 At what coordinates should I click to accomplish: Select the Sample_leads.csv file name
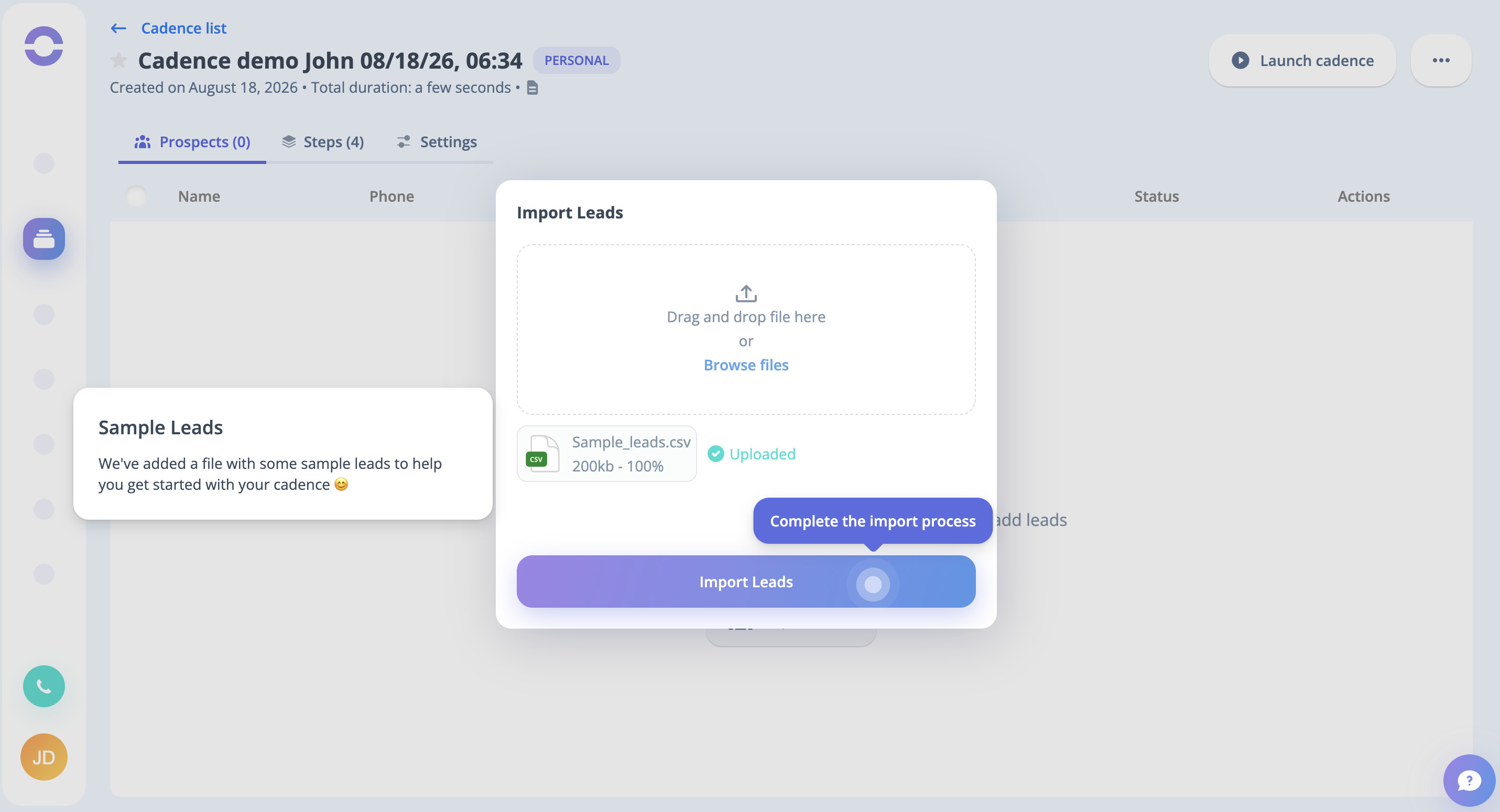point(631,442)
